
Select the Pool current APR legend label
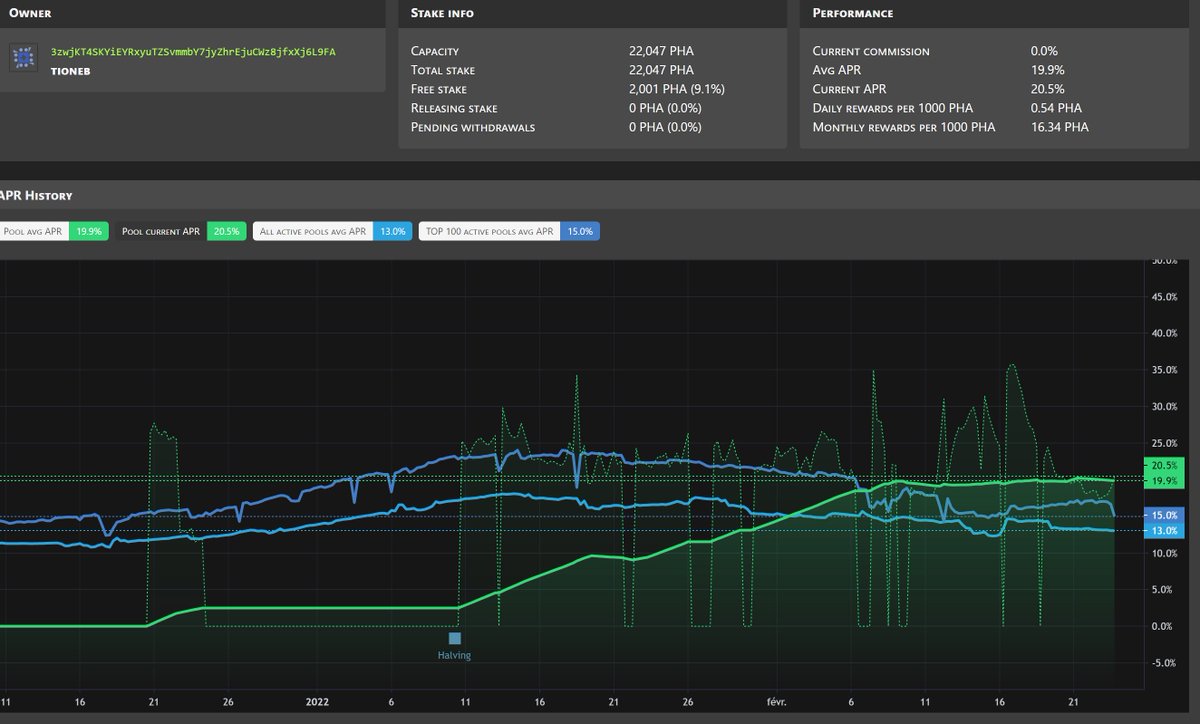click(160, 230)
